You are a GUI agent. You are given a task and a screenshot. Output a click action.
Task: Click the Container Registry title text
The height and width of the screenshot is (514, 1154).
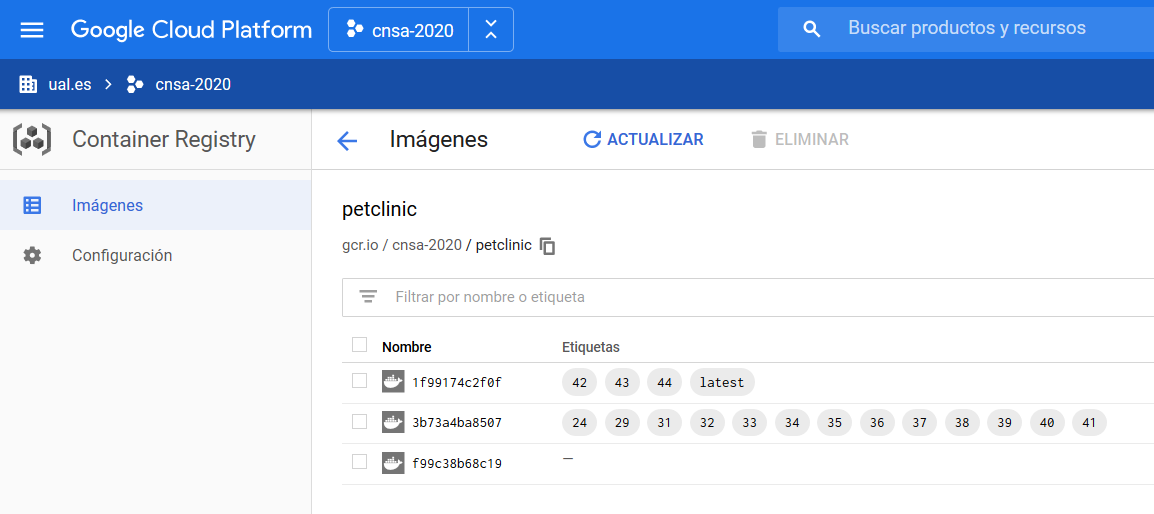pyautogui.click(x=163, y=139)
